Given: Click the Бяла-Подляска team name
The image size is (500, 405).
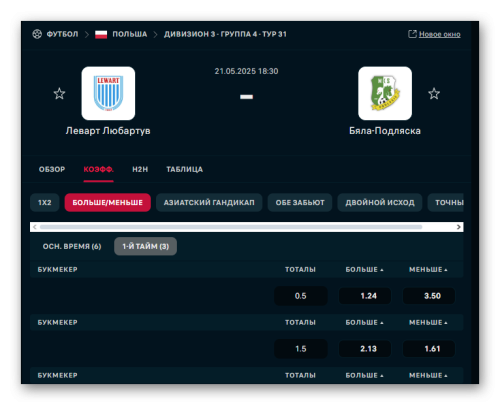Looking at the screenshot, I should pyautogui.click(x=385, y=131).
